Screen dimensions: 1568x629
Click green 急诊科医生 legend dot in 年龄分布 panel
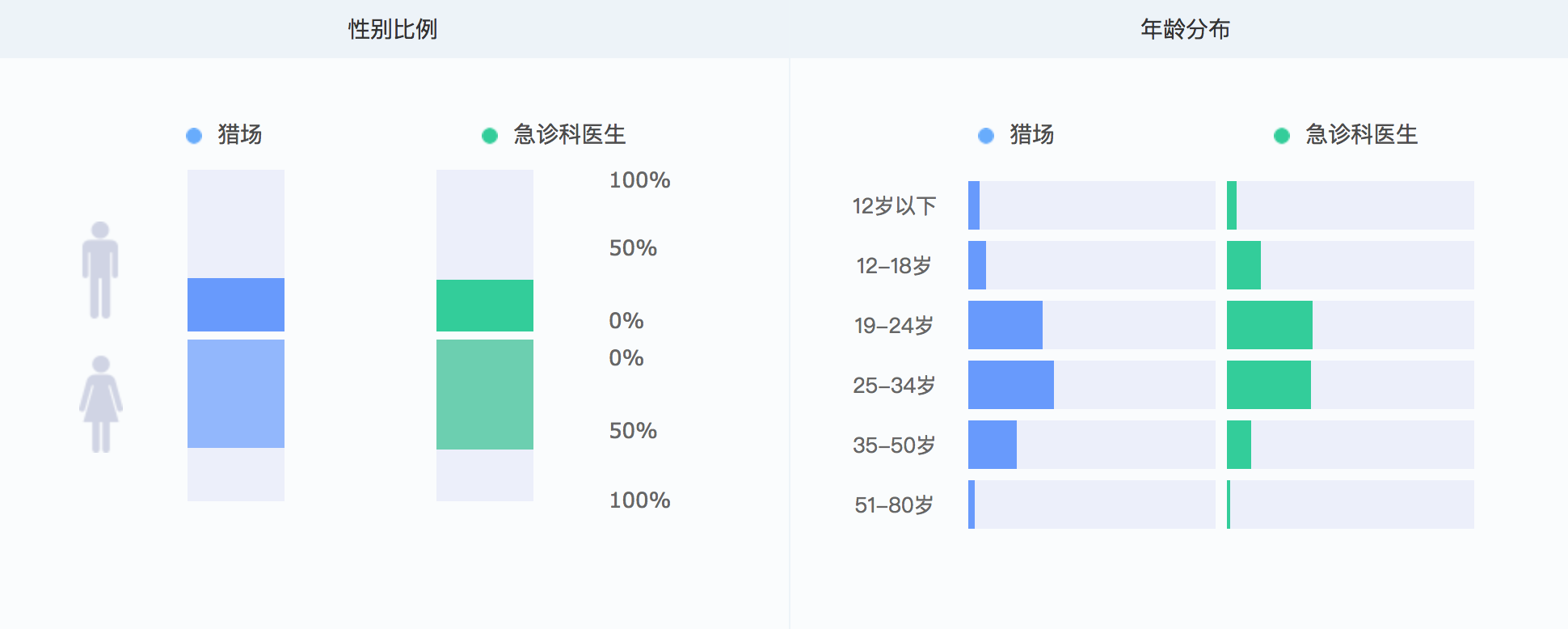tap(1282, 136)
